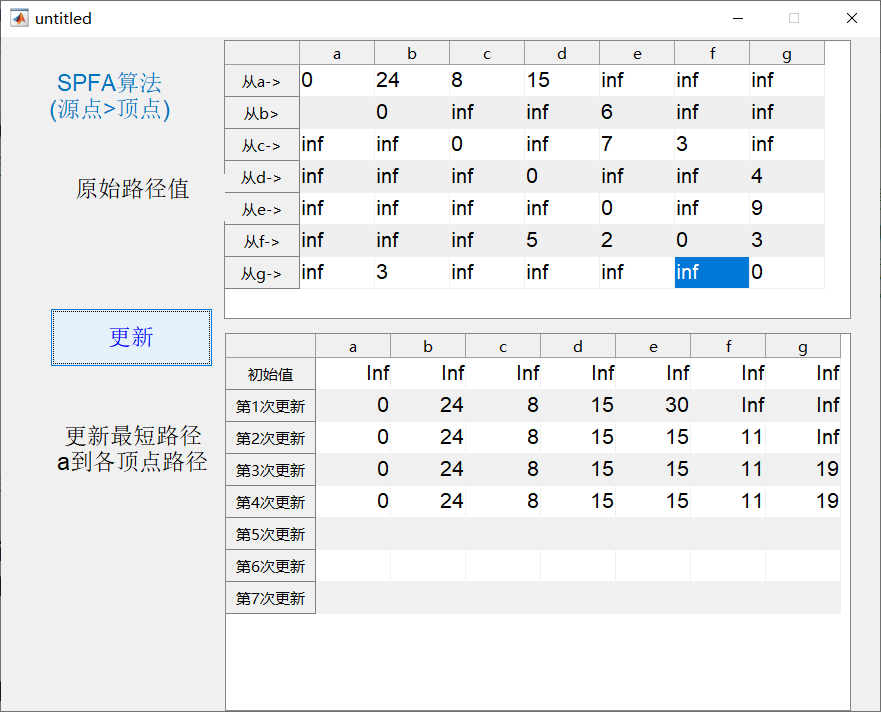Select the row header 从a-> in top table
881x712 pixels.
pos(261,81)
